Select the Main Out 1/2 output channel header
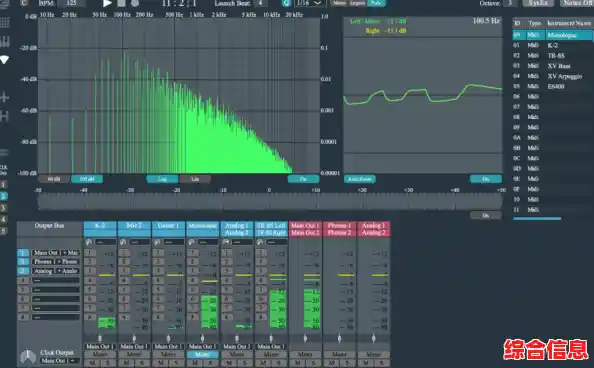This screenshot has width=594, height=368. (x=305, y=229)
